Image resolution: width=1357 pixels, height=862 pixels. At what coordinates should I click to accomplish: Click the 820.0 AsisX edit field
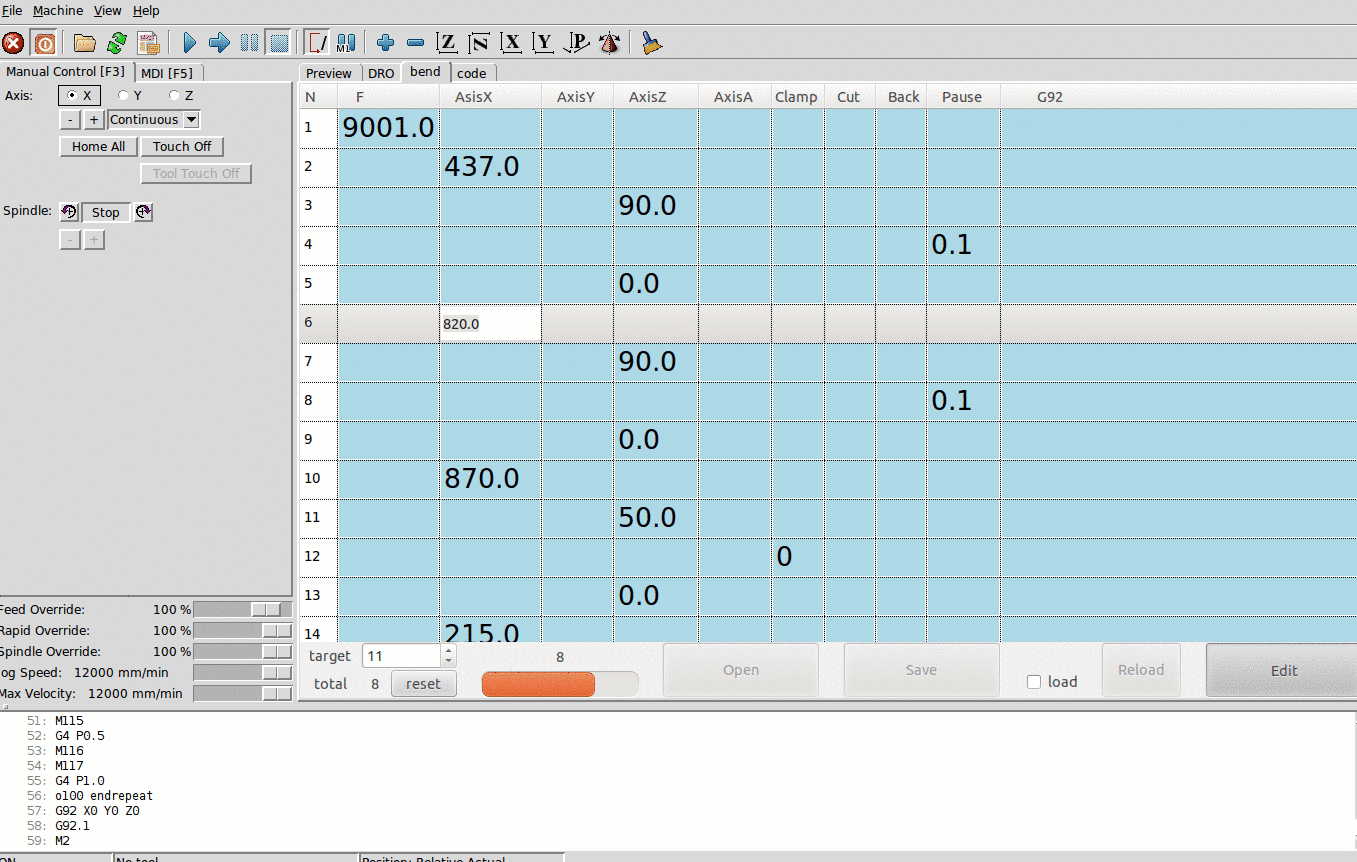pyautogui.click(x=491, y=324)
